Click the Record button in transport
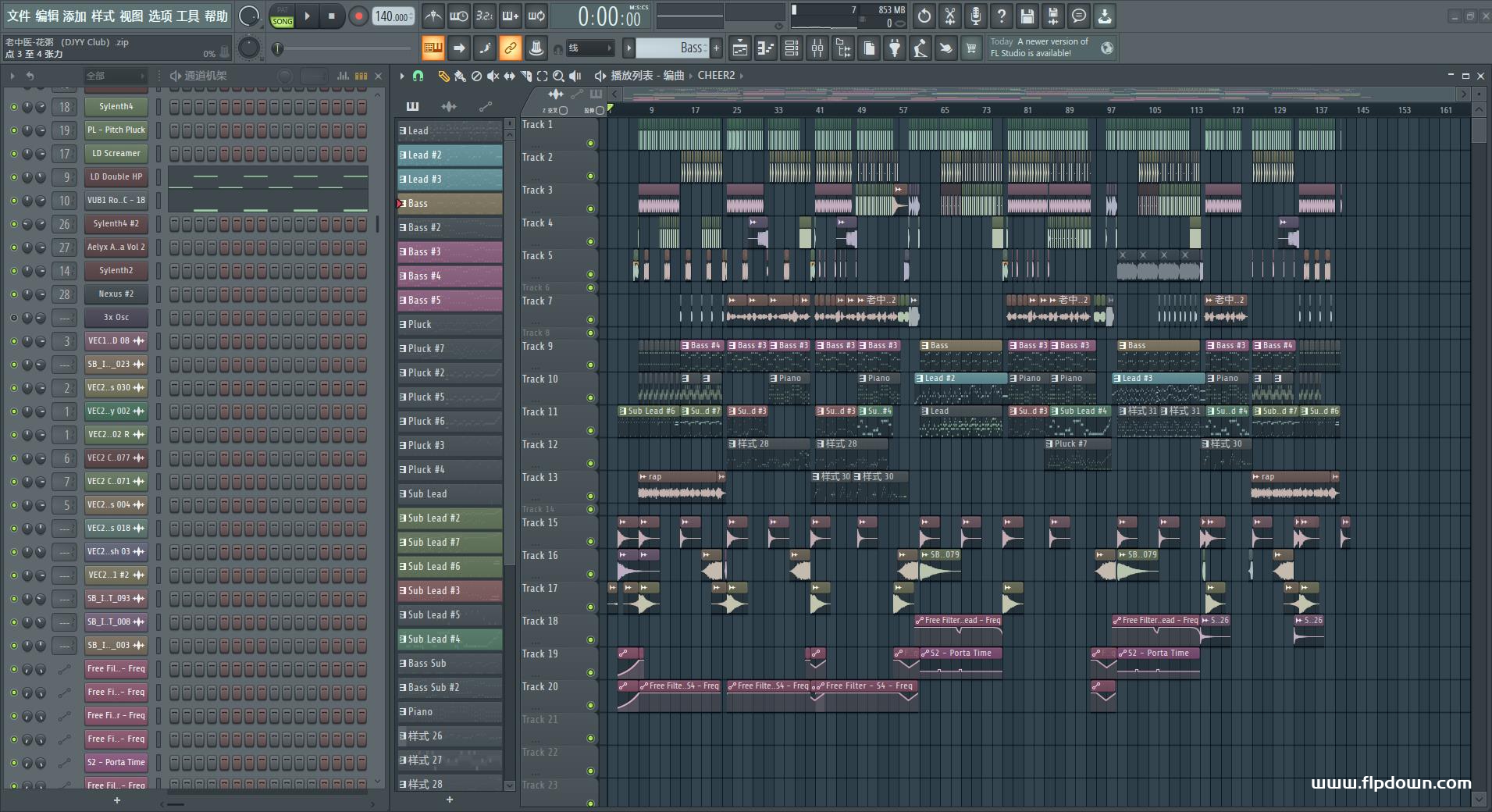Viewport: 1492px width, 812px height. (x=358, y=16)
